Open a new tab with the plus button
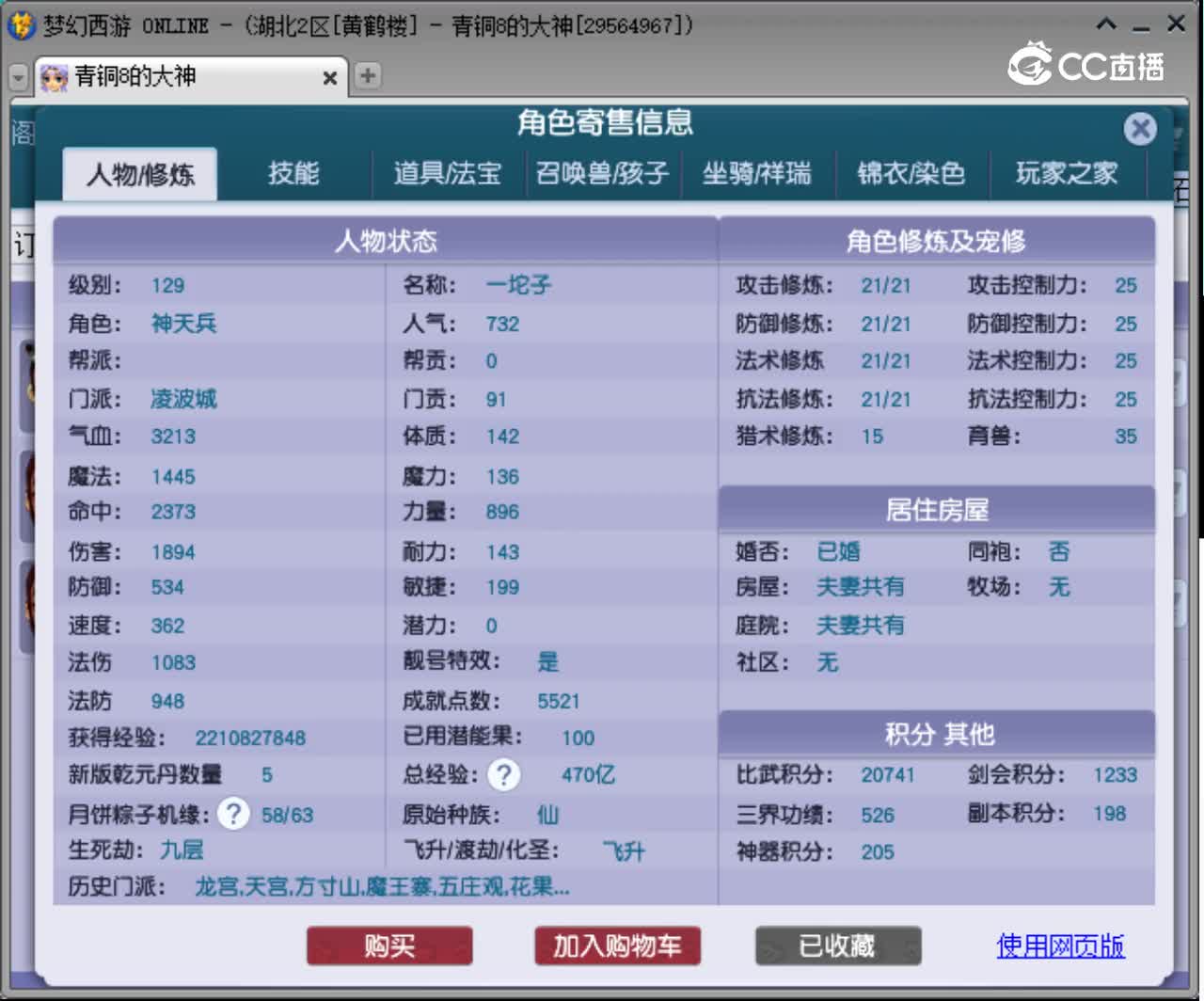 (x=368, y=75)
